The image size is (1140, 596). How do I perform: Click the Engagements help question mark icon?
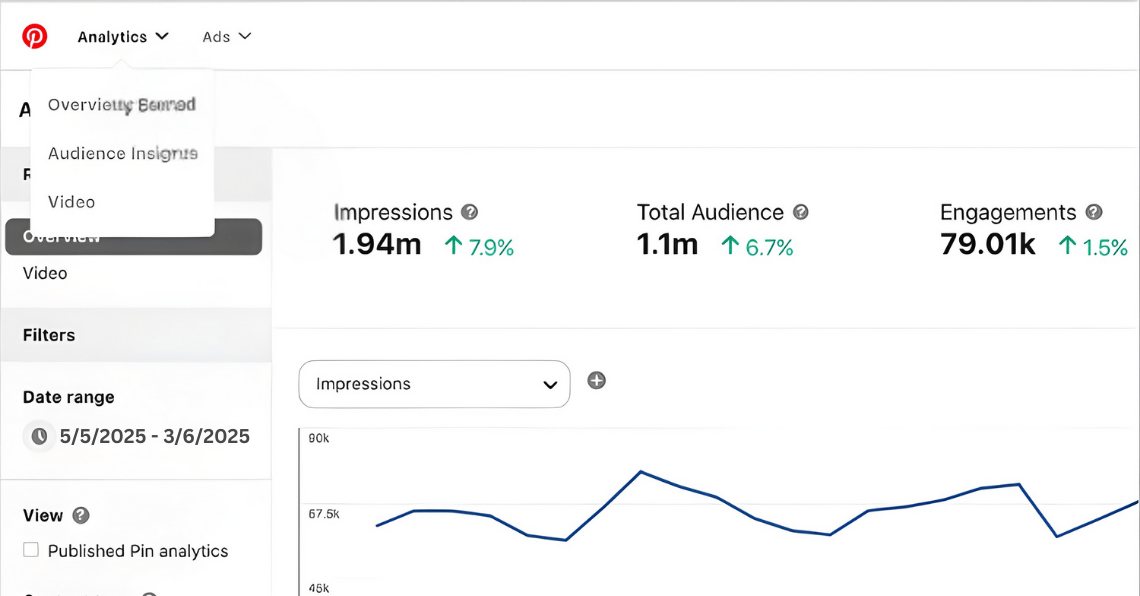coord(1093,212)
